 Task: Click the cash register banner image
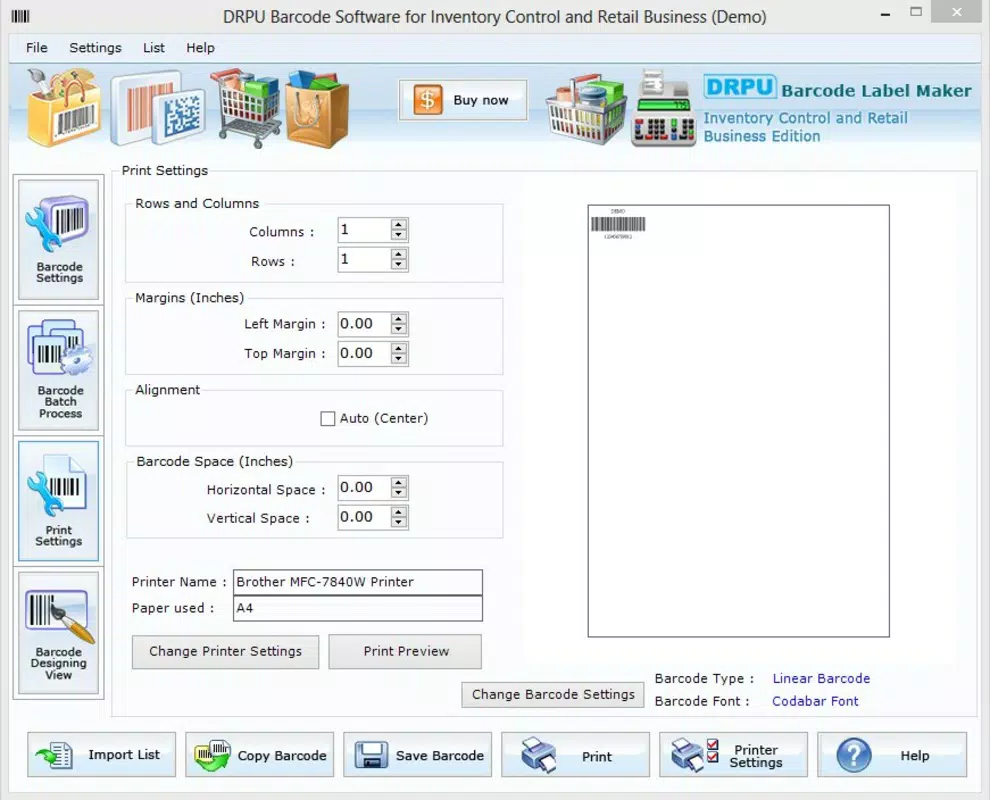664,109
